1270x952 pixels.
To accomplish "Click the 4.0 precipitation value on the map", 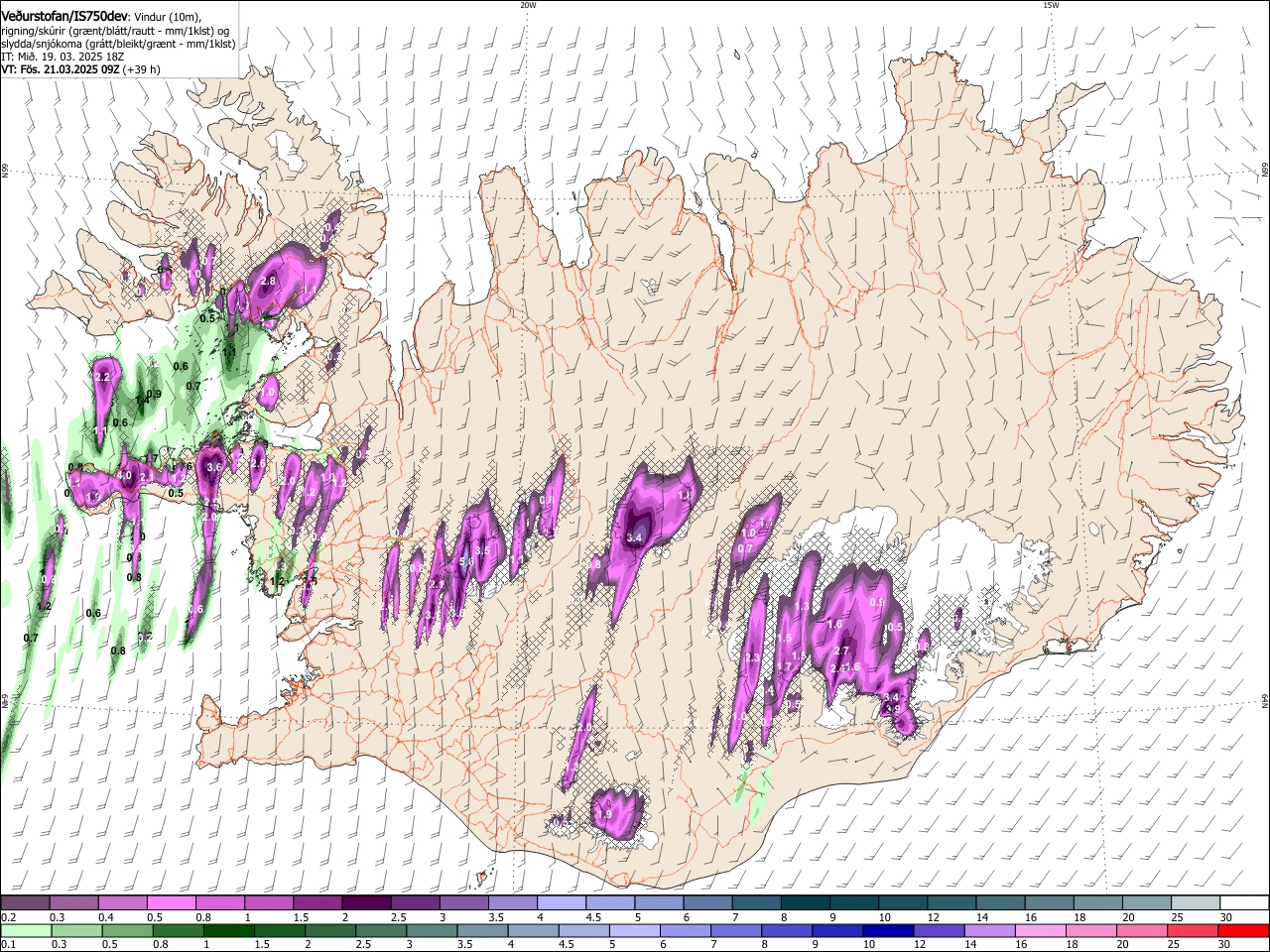I will click(x=125, y=476).
